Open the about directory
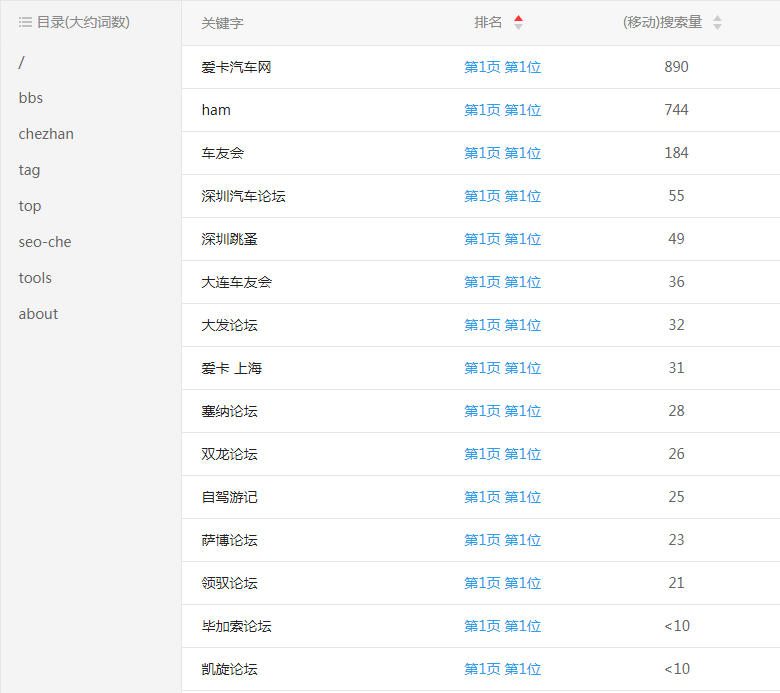 pos(38,314)
